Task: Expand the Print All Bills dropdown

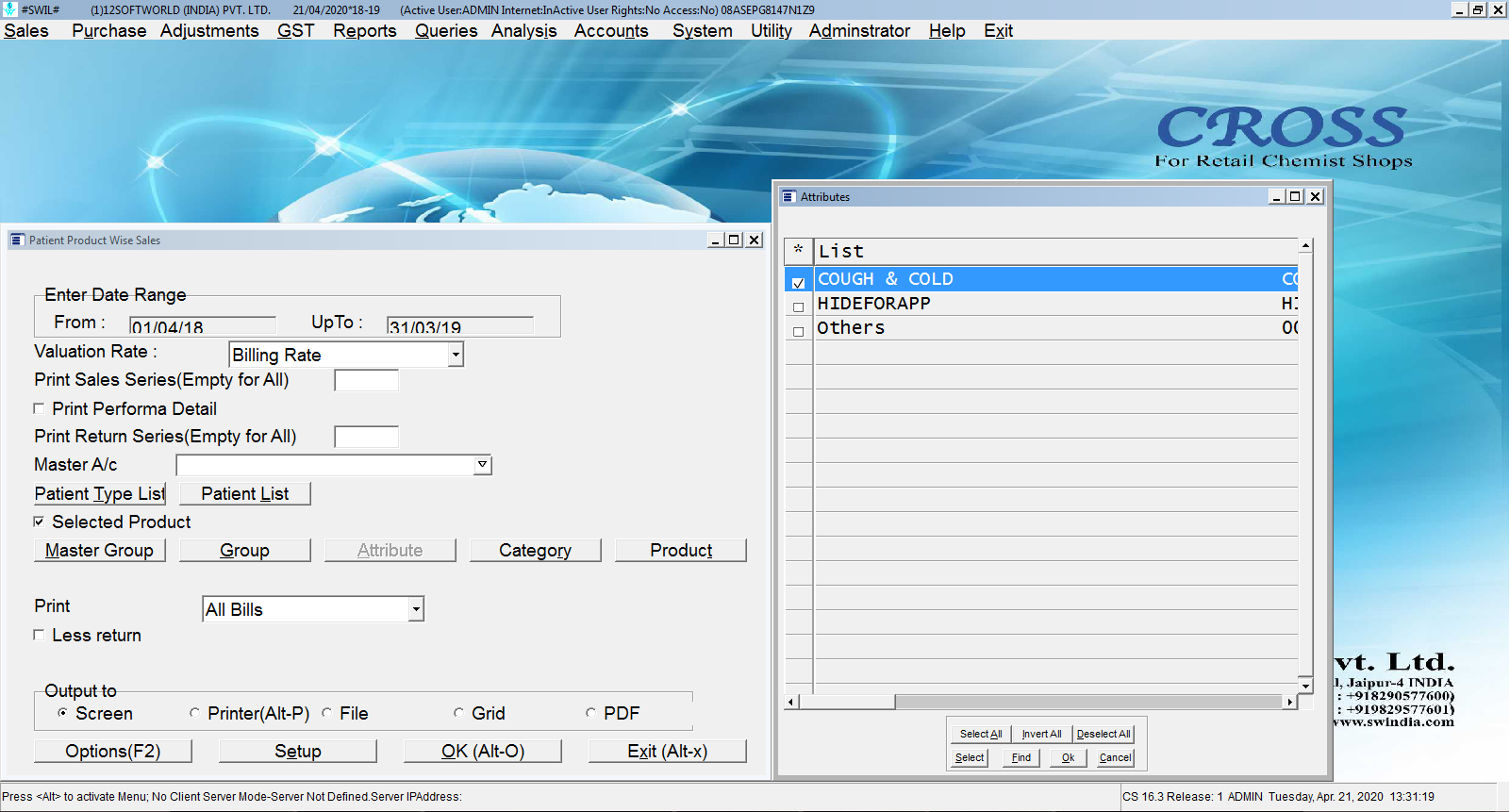Action: (416, 609)
